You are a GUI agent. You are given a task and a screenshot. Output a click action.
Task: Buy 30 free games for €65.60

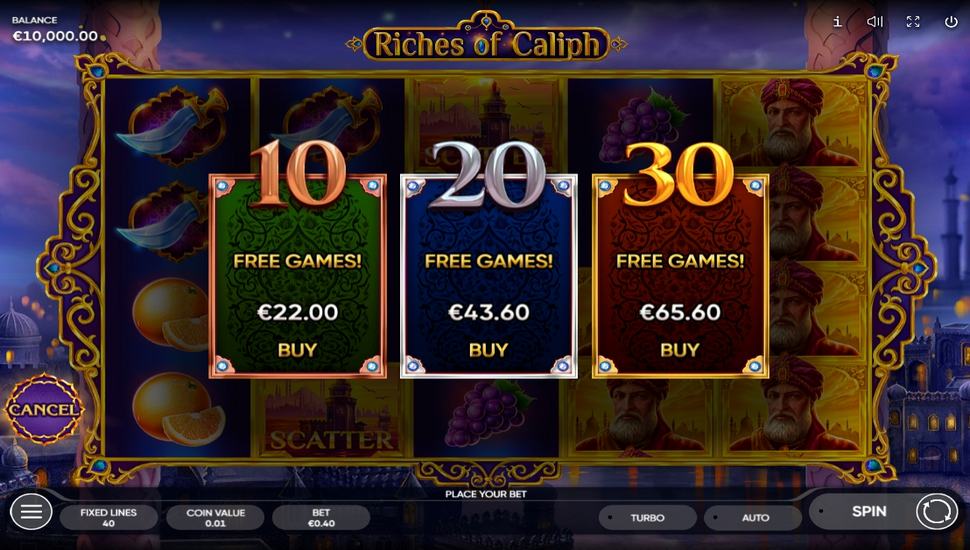coord(679,350)
